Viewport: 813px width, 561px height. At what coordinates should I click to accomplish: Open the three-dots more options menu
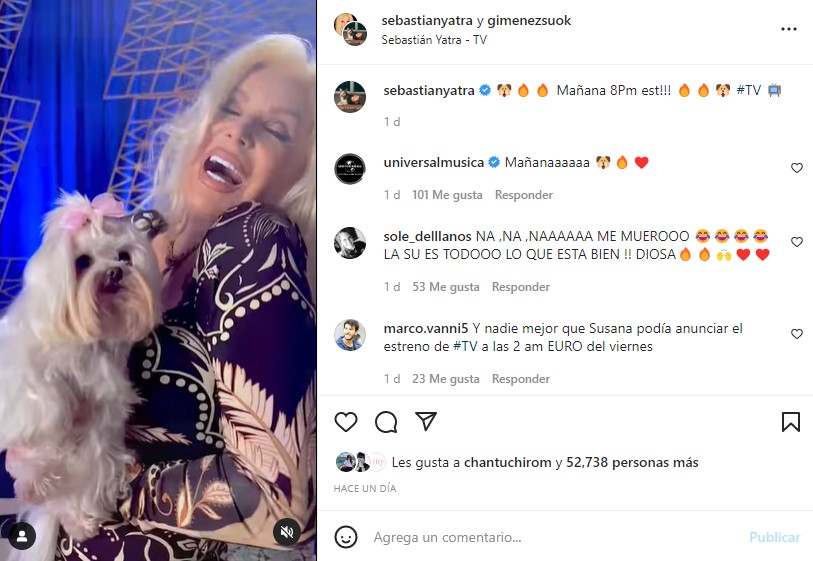[789, 29]
